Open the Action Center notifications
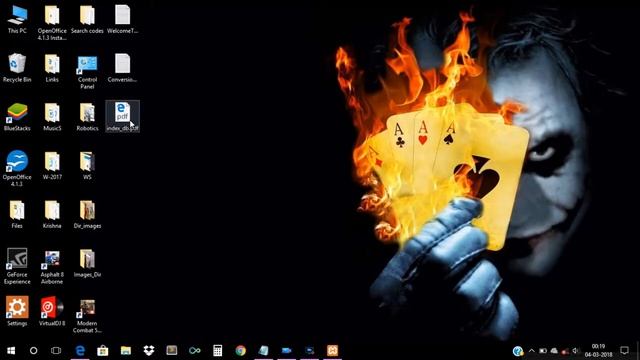This screenshot has height=360, width=640. click(624, 351)
